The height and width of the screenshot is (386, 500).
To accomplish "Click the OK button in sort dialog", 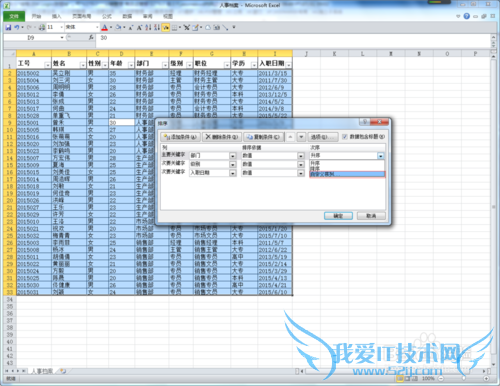I will [338, 216].
